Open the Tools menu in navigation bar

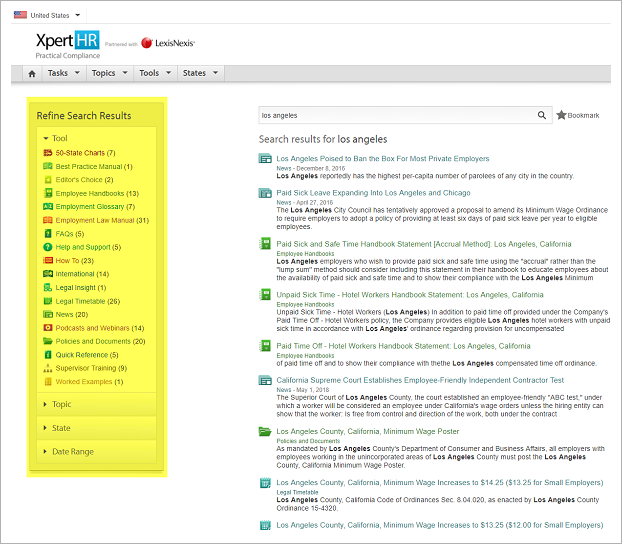tap(153, 73)
